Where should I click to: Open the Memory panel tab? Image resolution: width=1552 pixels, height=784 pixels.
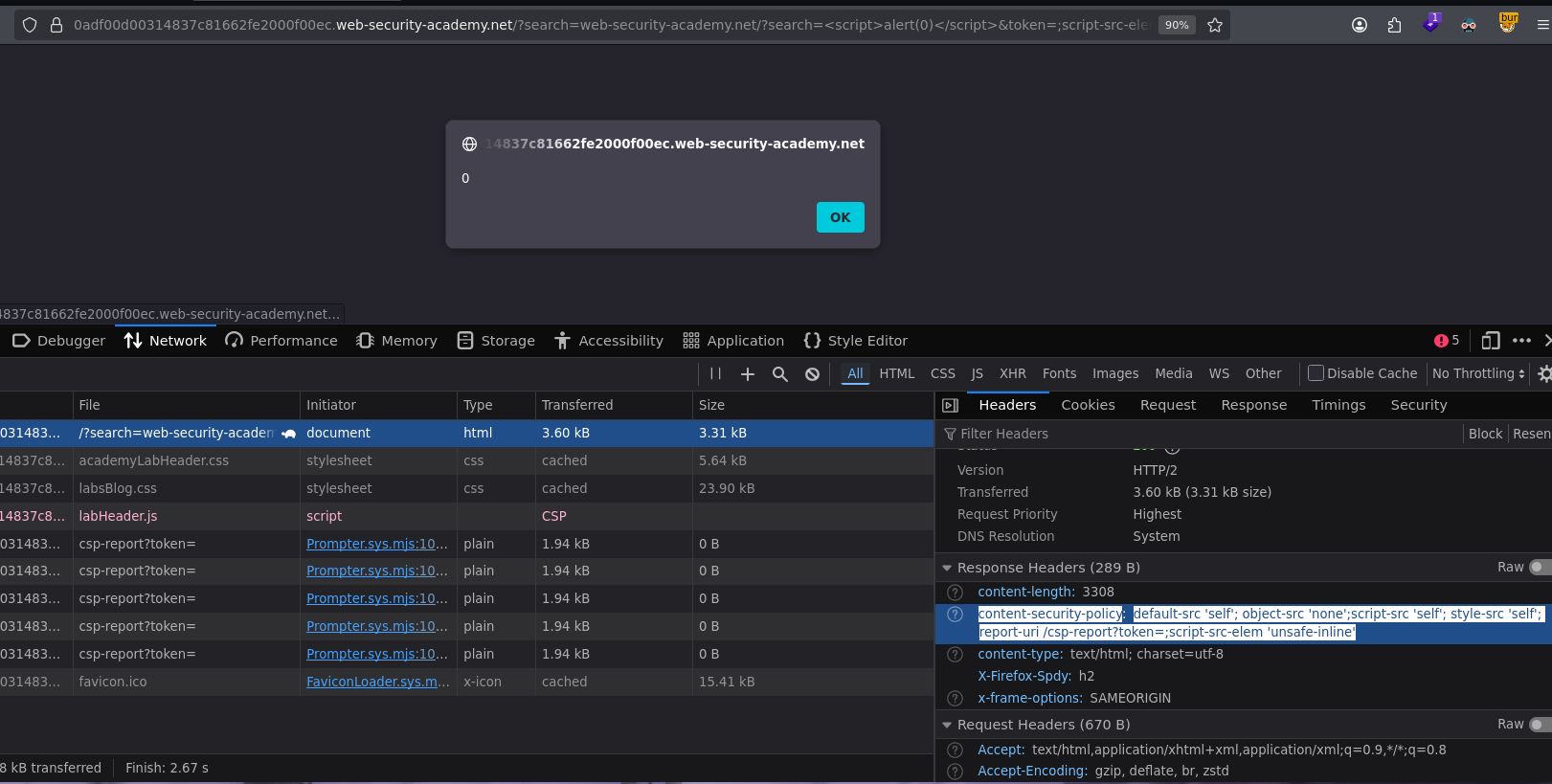pyautogui.click(x=396, y=341)
